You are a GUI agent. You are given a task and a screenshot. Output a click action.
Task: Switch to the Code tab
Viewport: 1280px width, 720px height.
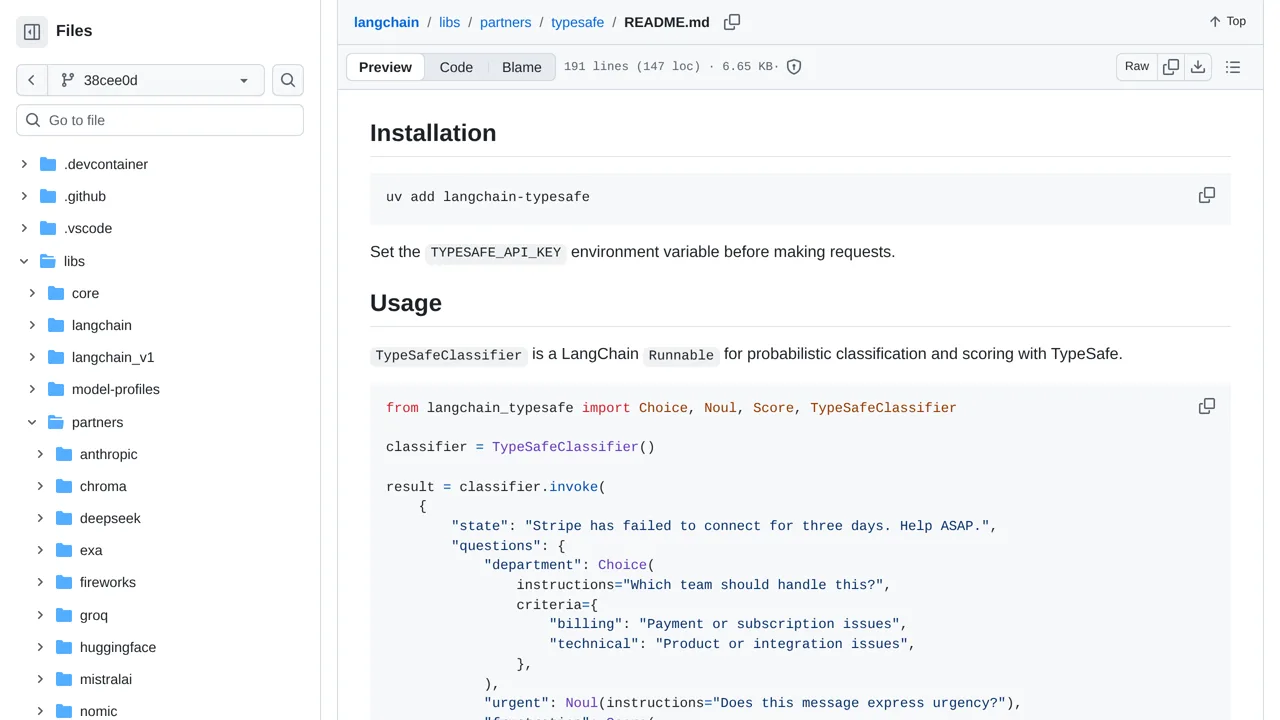coord(456,67)
